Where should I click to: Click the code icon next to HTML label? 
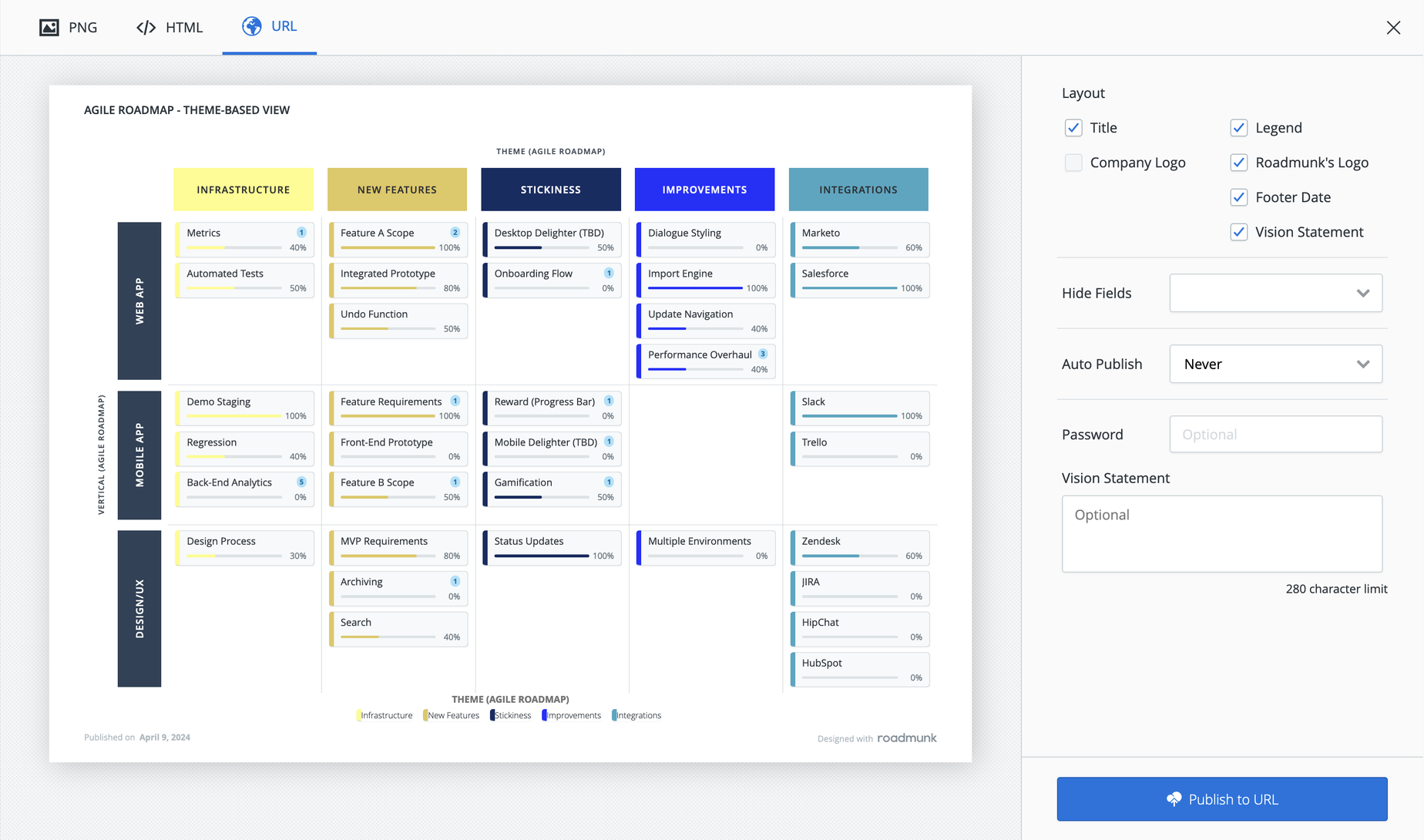pyautogui.click(x=146, y=27)
